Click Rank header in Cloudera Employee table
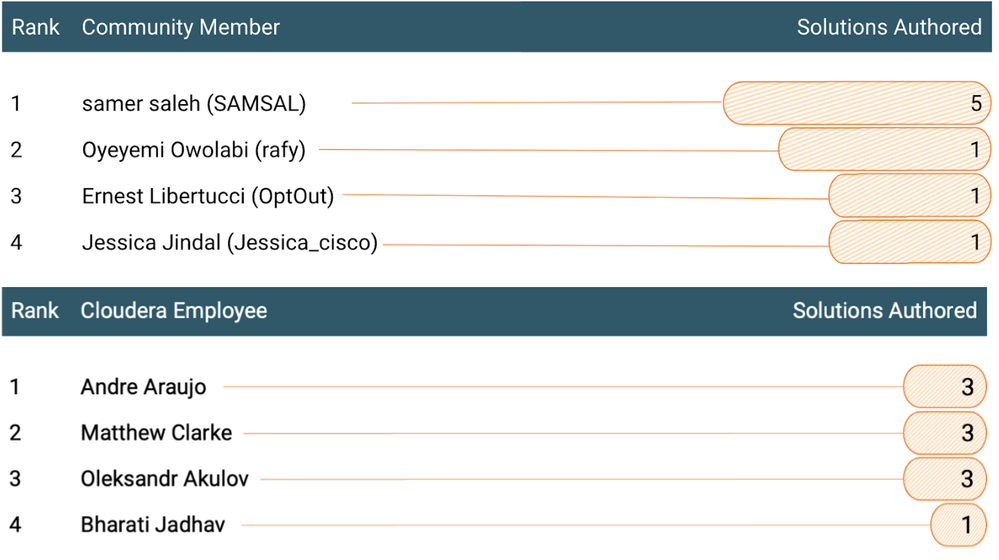The width and height of the screenshot is (999, 560). click(x=35, y=311)
